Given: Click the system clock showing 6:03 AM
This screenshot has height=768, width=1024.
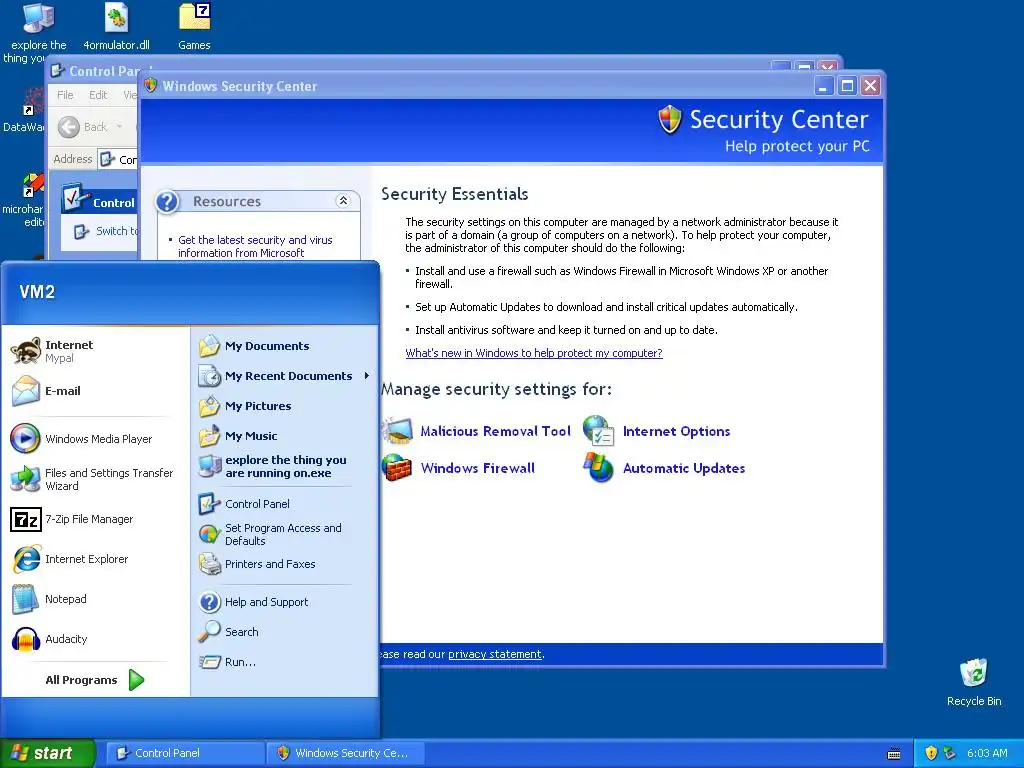Looking at the screenshot, I should pos(987,753).
